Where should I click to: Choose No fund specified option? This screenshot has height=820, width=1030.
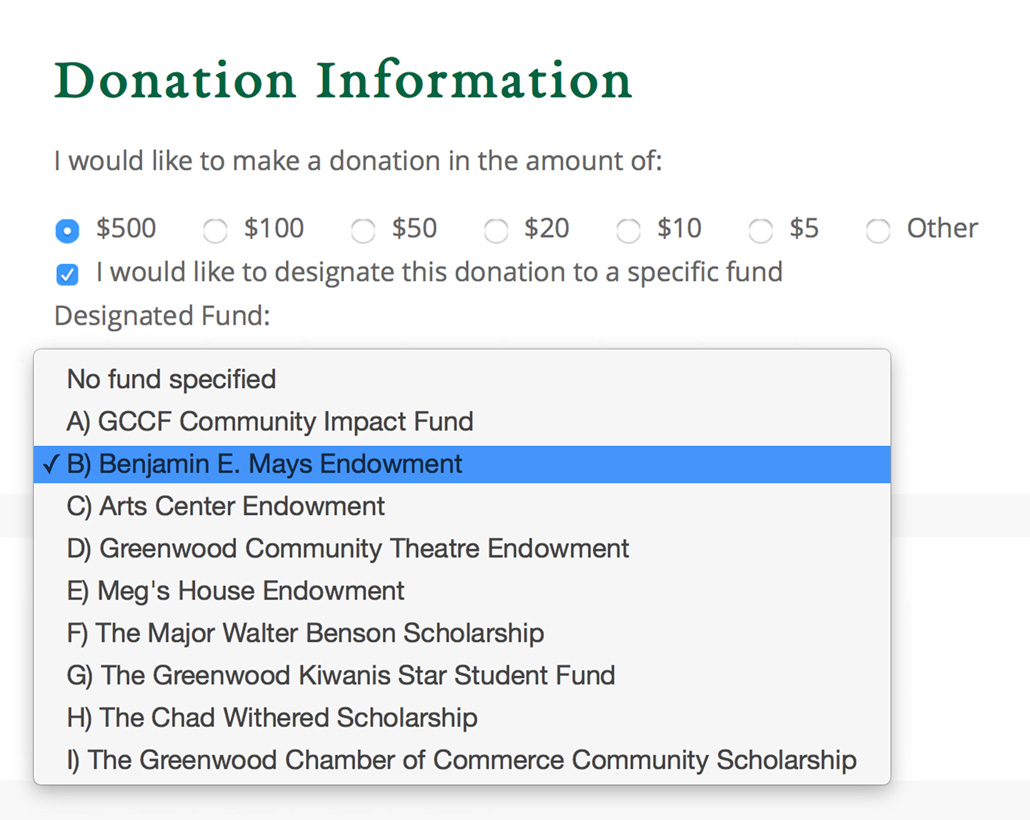click(x=462, y=379)
